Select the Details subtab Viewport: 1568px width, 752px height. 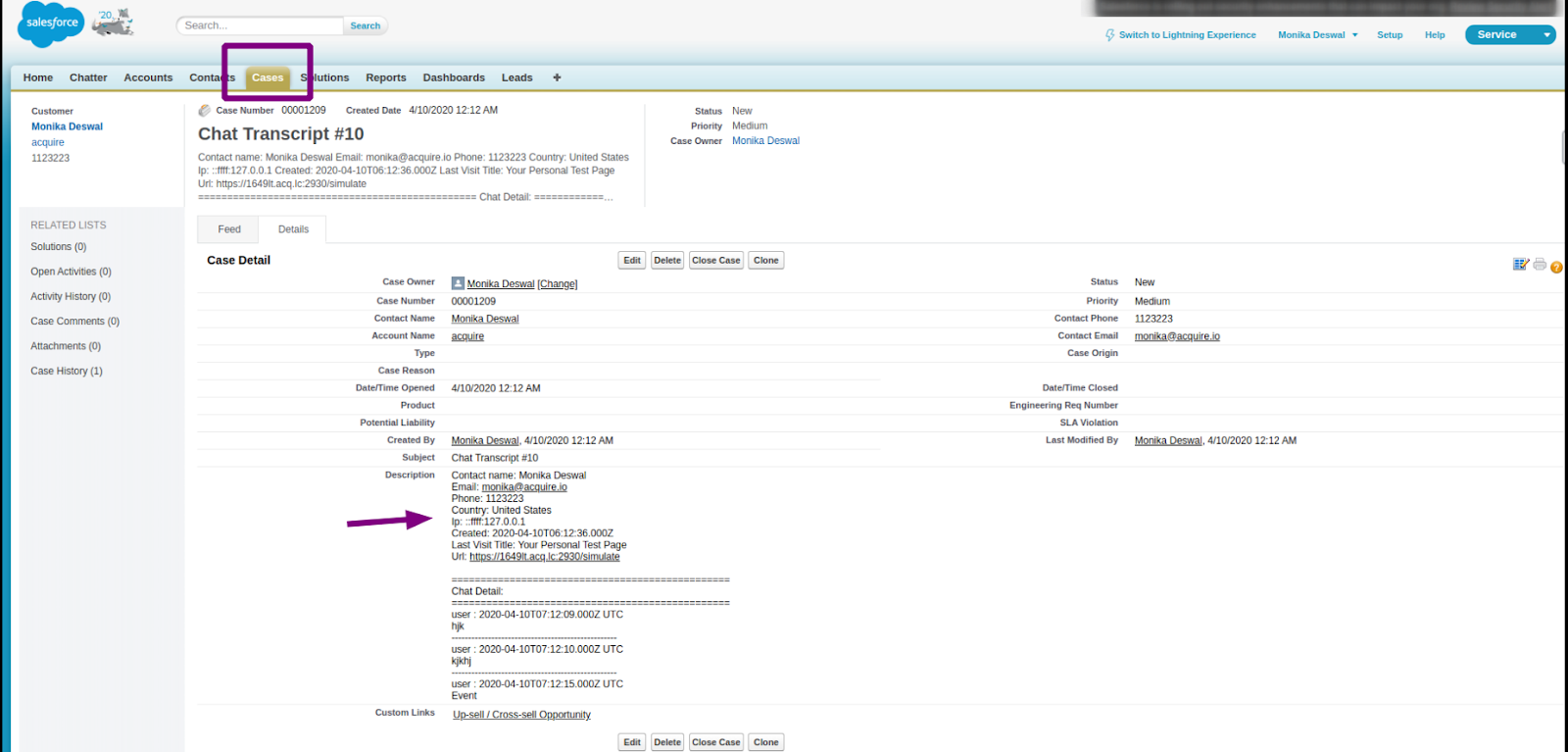293,229
